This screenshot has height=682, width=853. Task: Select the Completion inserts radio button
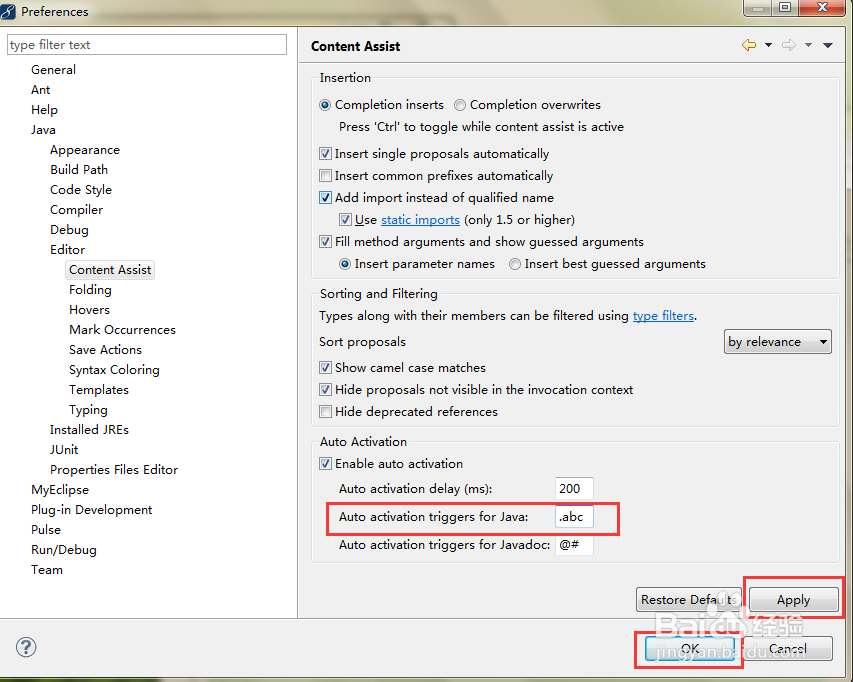click(x=325, y=105)
